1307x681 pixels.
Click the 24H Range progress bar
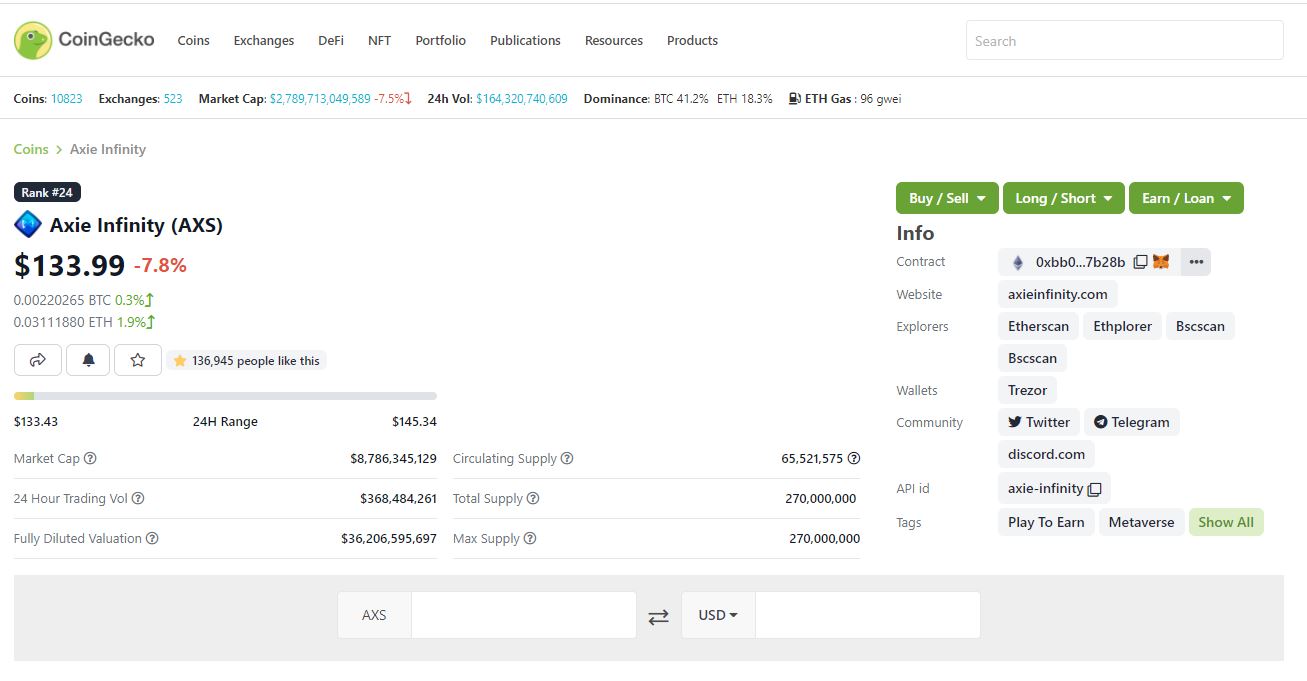pyautogui.click(x=225, y=396)
